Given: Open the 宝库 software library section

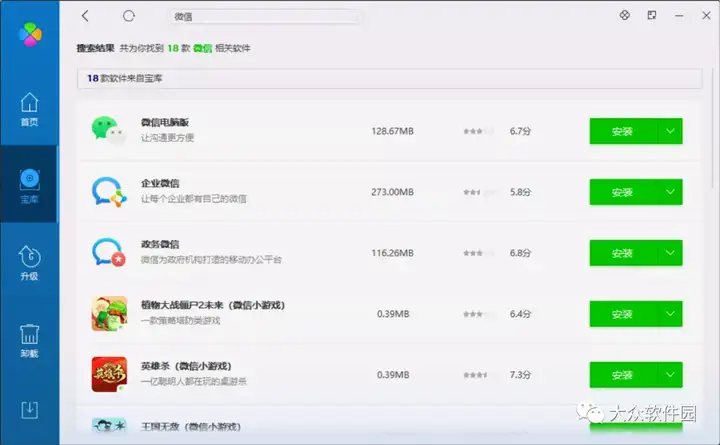Looking at the screenshot, I should pyautogui.click(x=29, y=186).
